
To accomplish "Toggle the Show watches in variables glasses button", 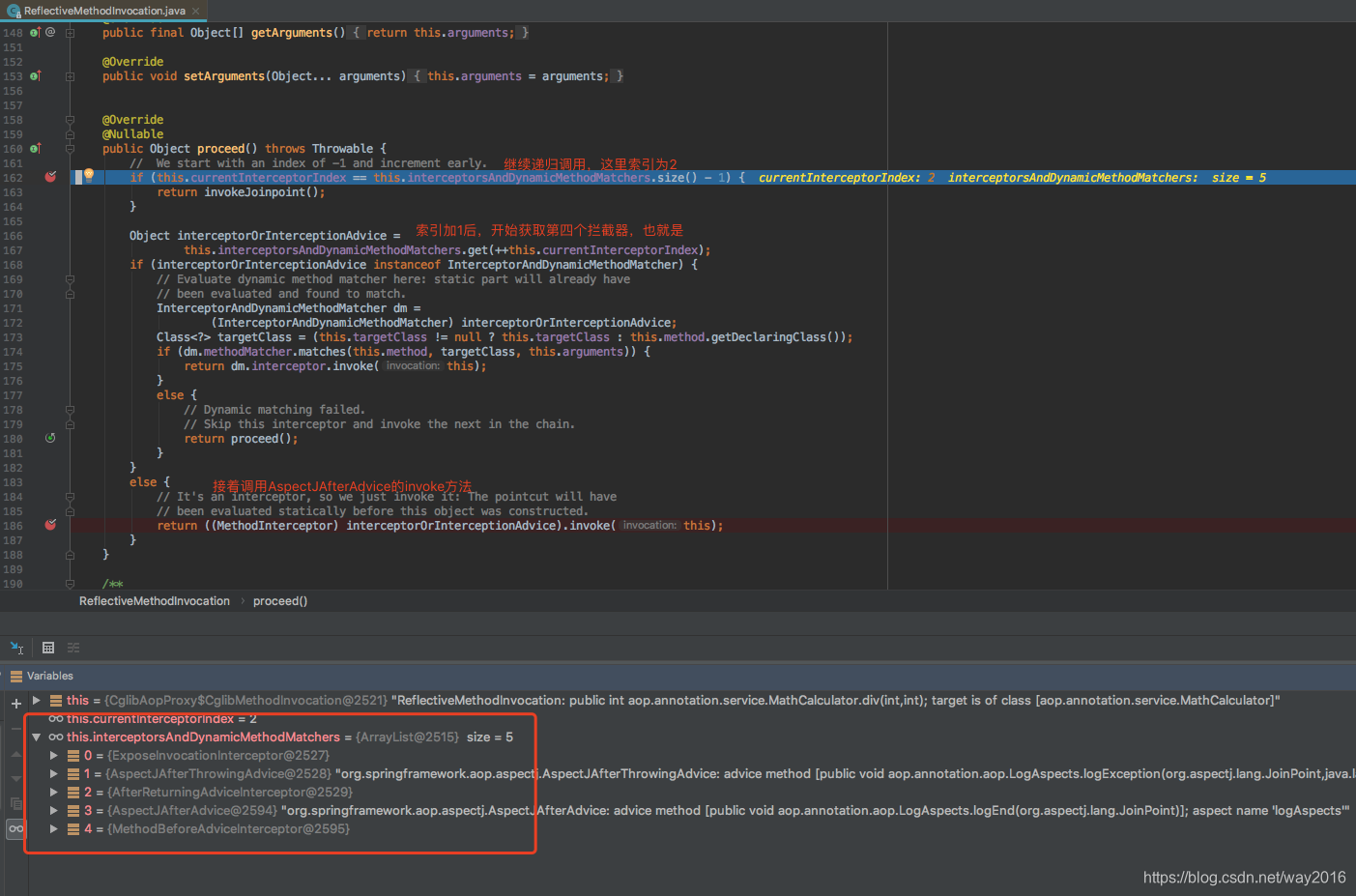I will click(x=16, y=828).
